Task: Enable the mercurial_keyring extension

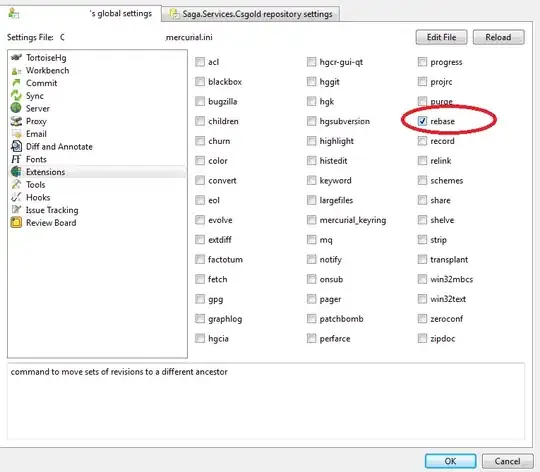Action: [311, 220]
